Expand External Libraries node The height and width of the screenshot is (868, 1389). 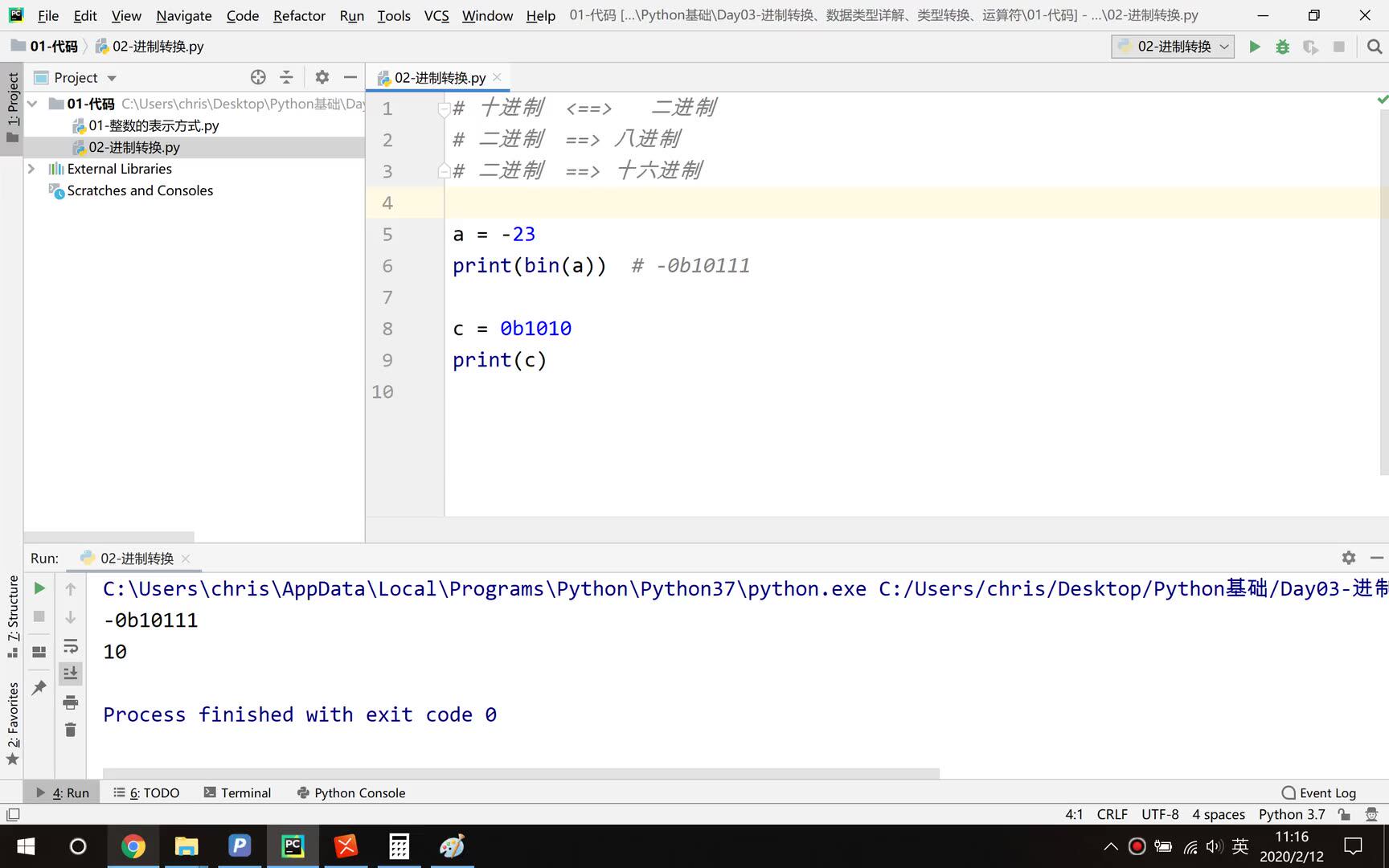pos(31,169)
